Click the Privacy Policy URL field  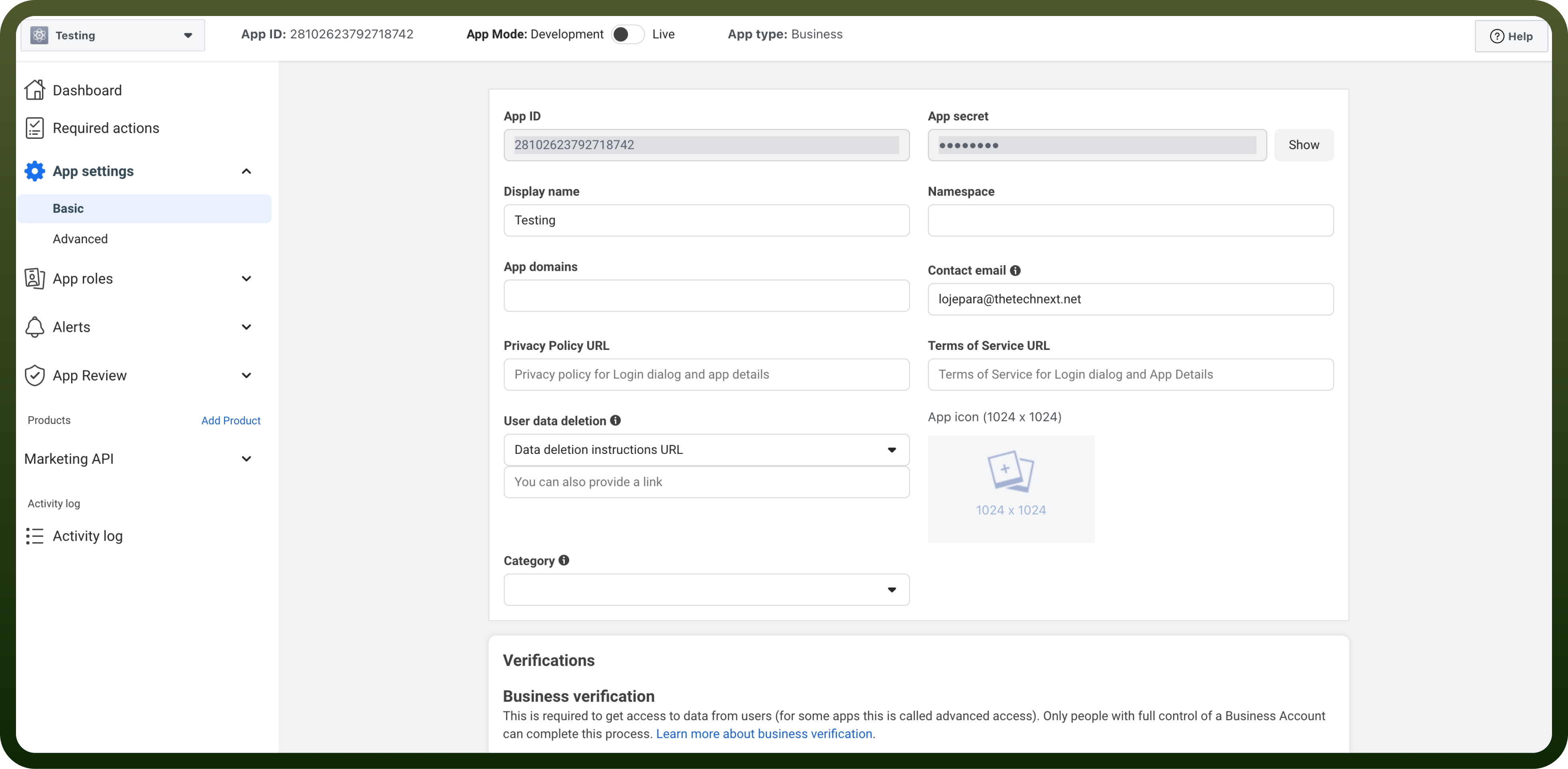(706, 374)
